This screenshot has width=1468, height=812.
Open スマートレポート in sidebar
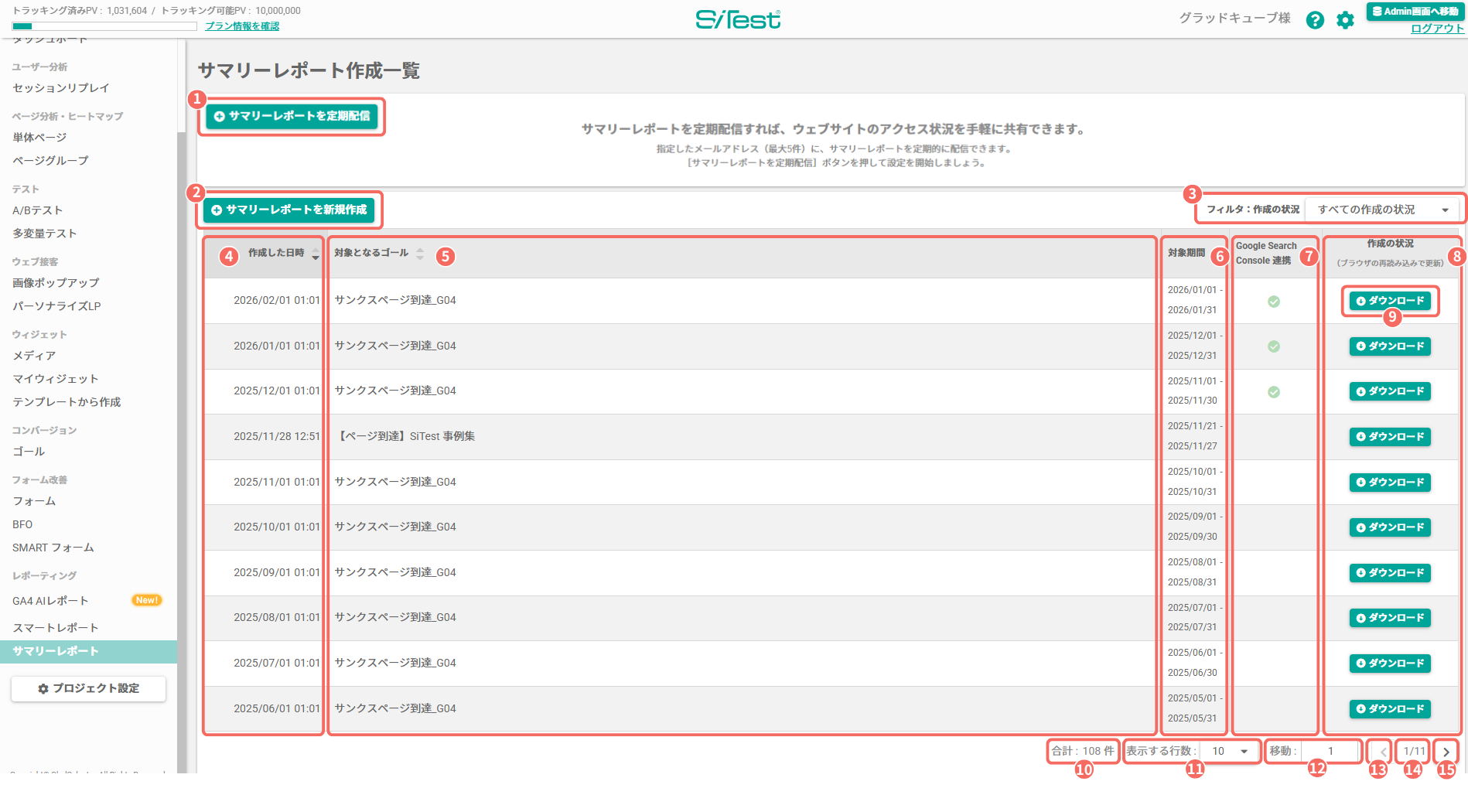point(56,628)
